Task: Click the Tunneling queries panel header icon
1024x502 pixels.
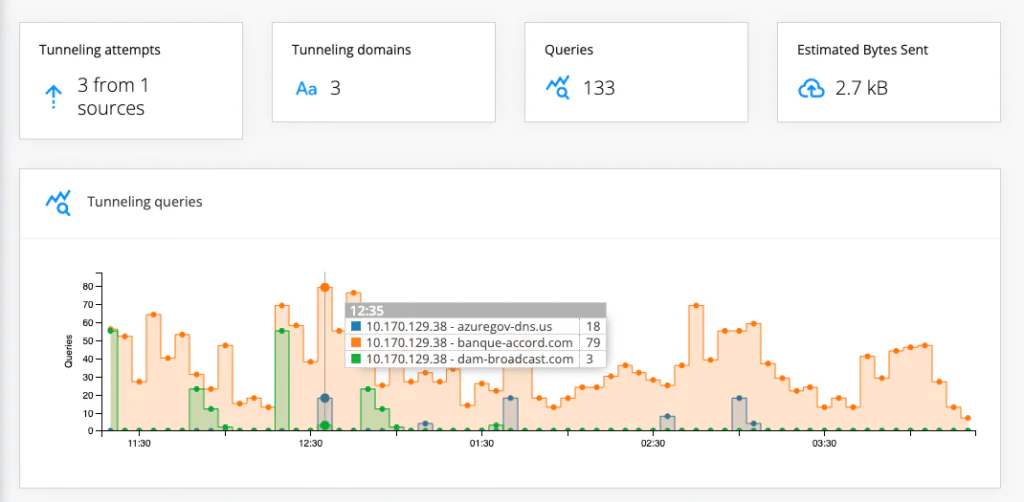Action: coord(58,202)
